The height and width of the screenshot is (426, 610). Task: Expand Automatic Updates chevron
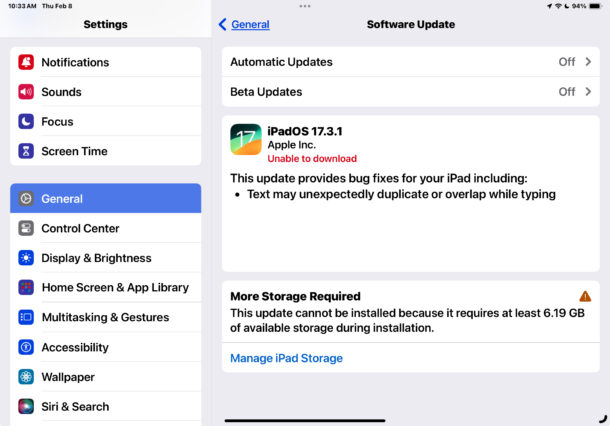point(589,62)
